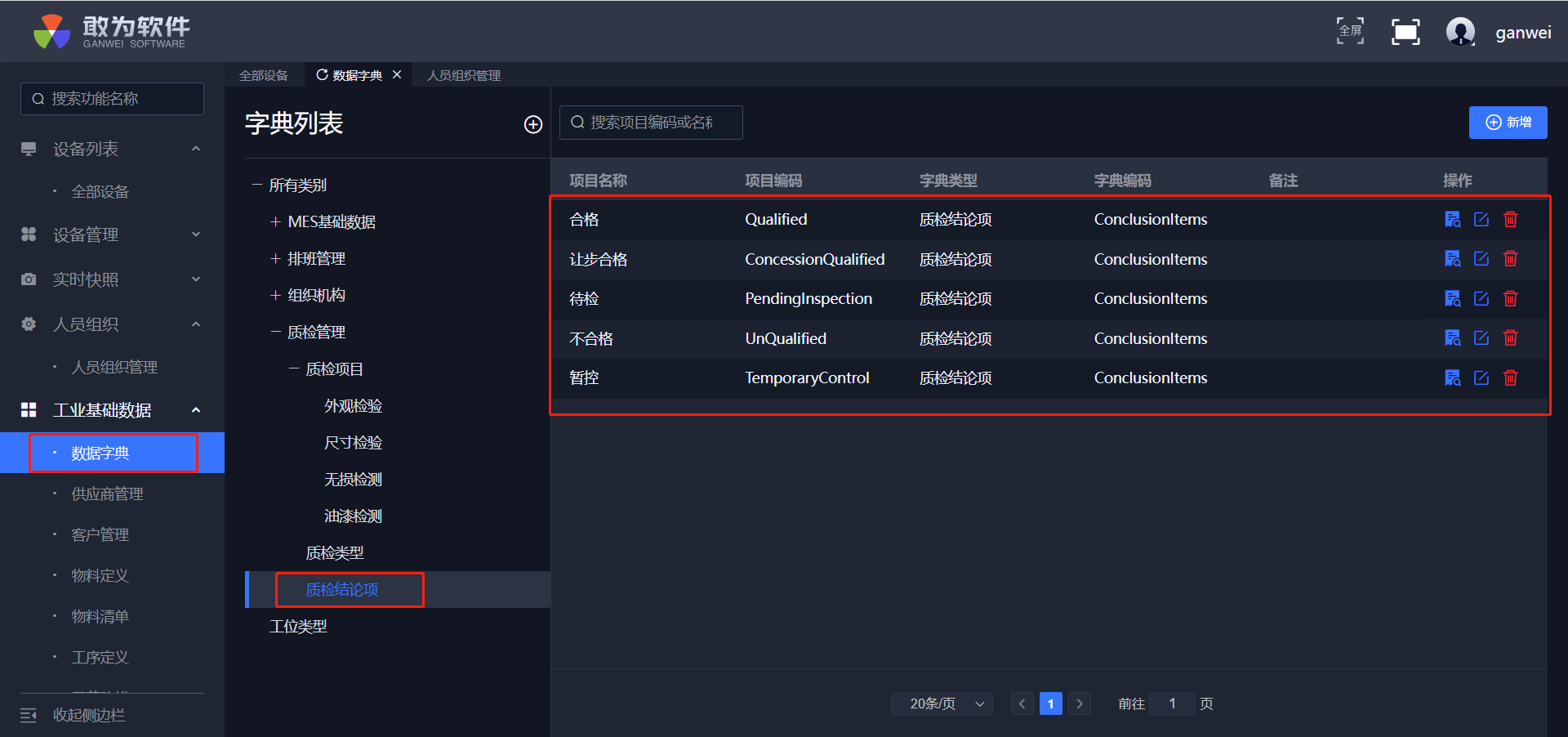Refresh the 数据字典 tab with its reload icon
The width and height of the screenshot is (1568, 737).
[322, 74]
